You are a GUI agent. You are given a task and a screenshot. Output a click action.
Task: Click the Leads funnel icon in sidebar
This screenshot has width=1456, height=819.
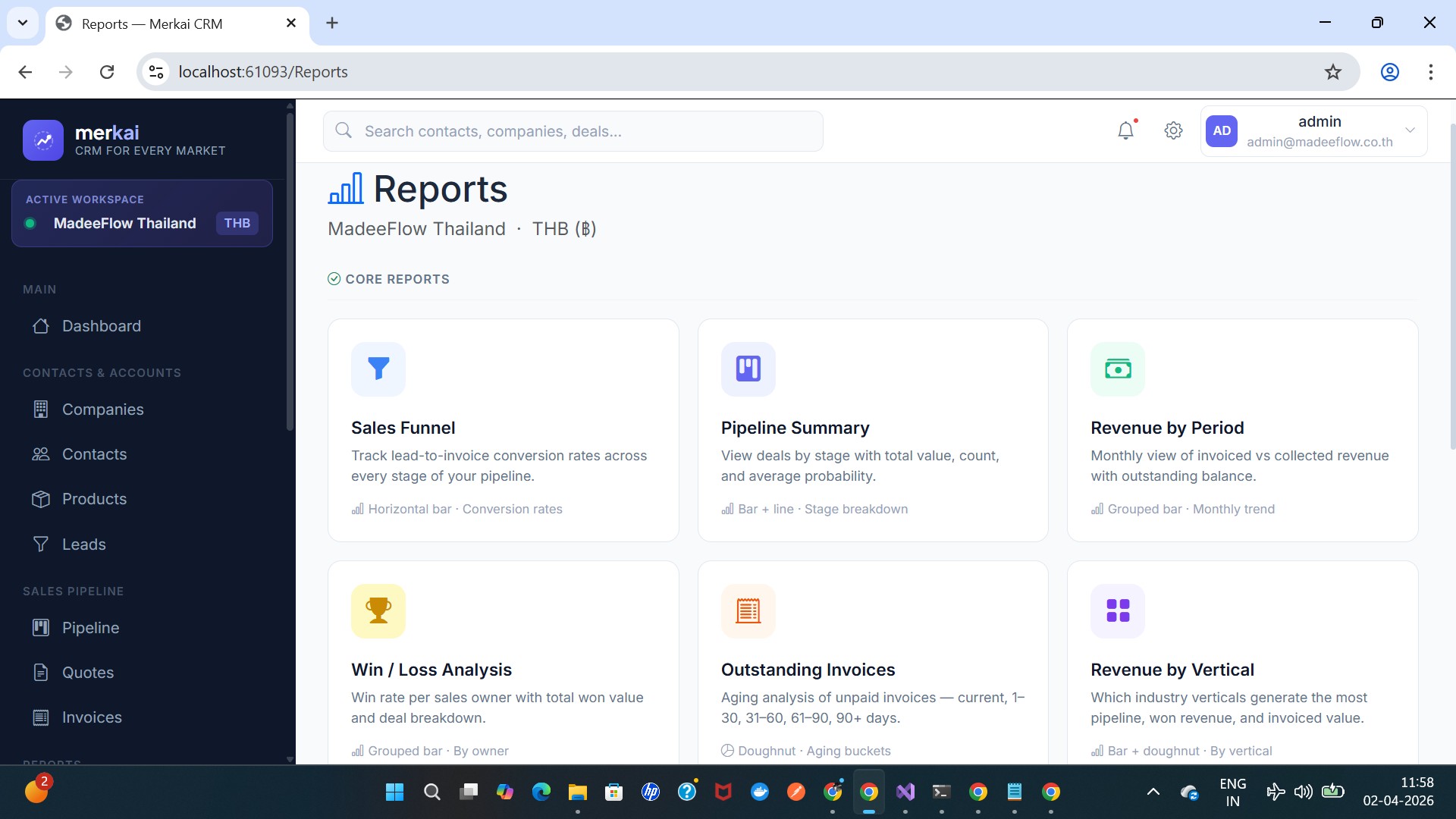pos(41,544)
